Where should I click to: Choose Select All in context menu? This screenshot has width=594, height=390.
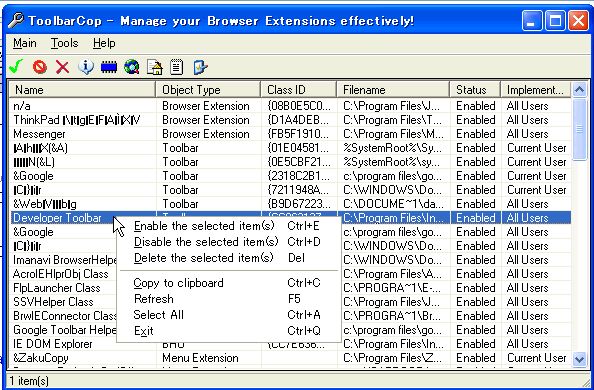[x=228, y=315]
